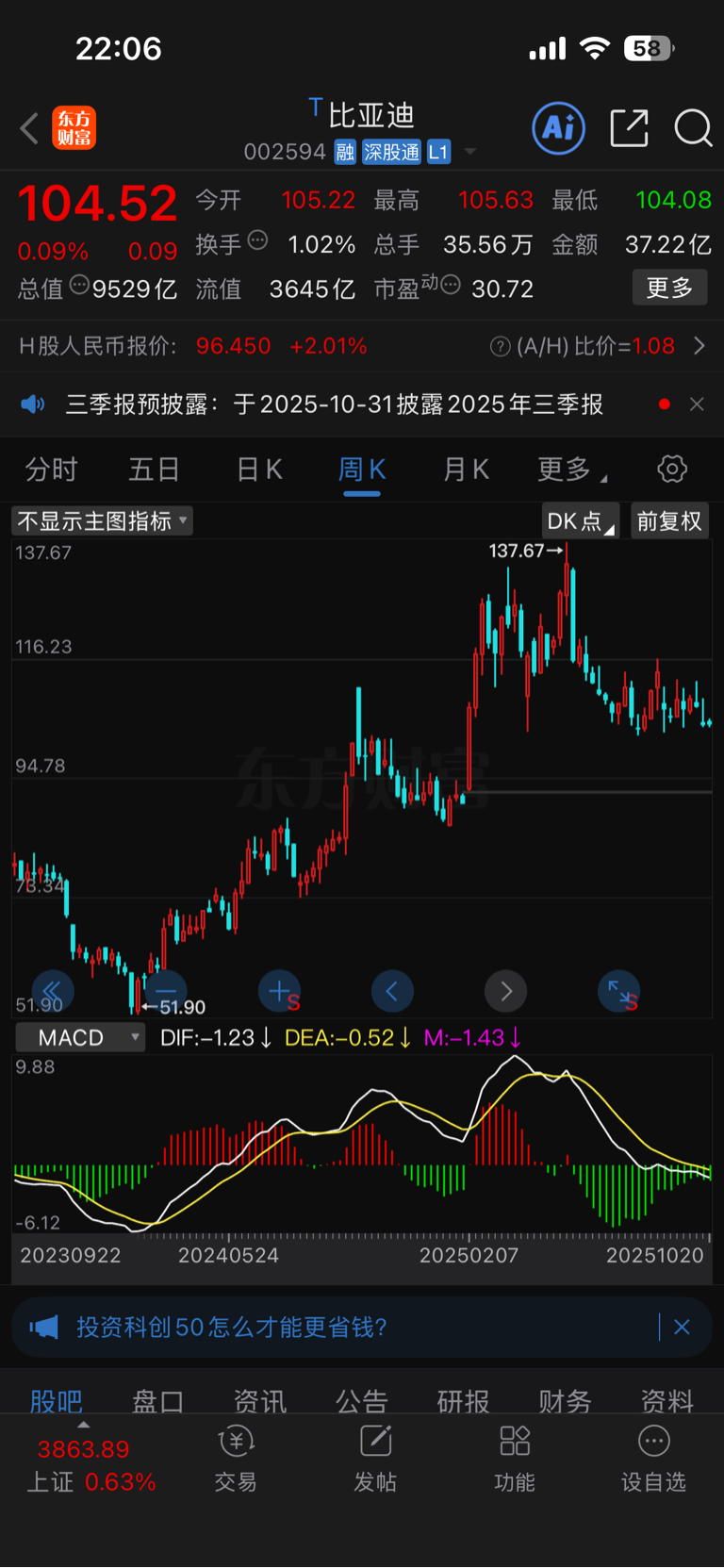
Task: Tap the back arrow icon
Action: (29, 128)
